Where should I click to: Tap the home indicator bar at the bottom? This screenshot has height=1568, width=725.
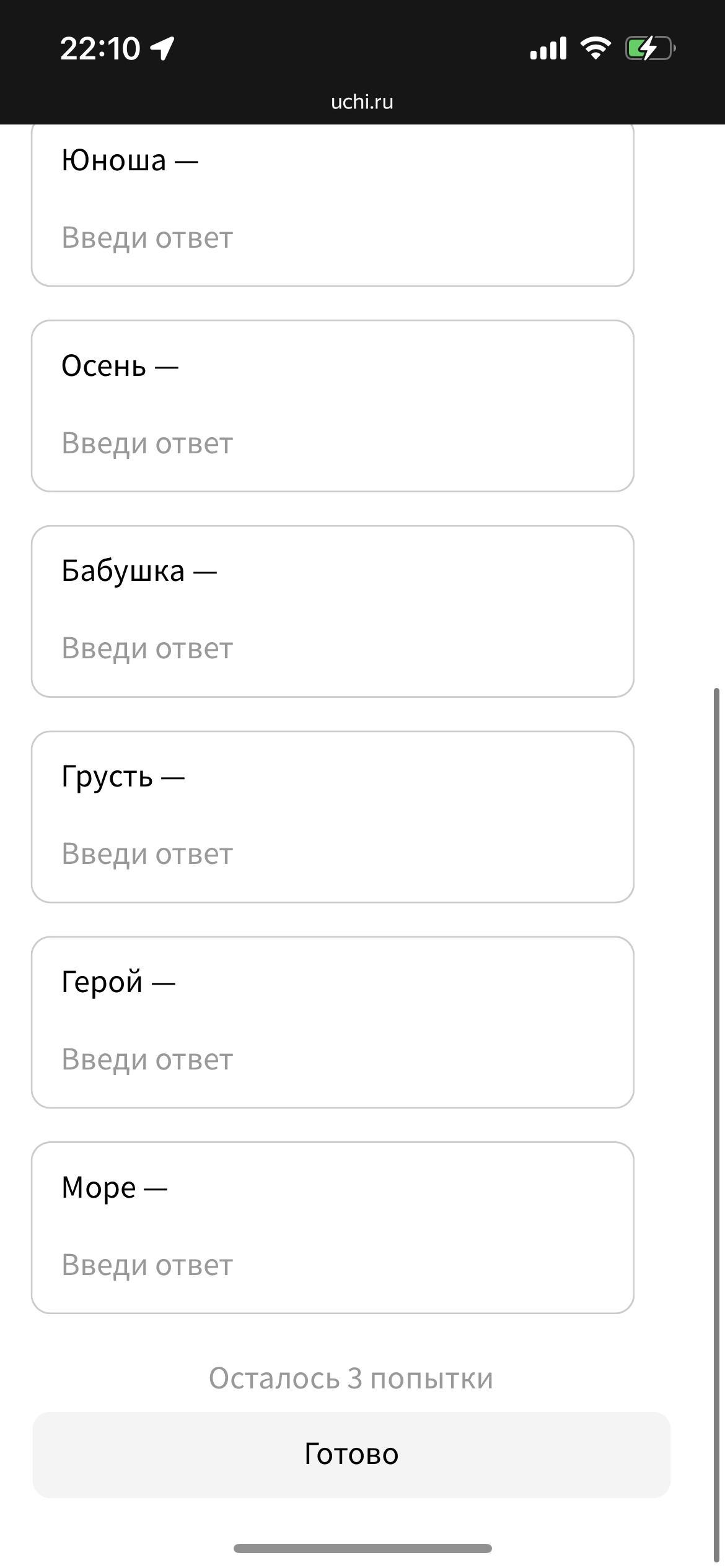tap(362, 1548)
